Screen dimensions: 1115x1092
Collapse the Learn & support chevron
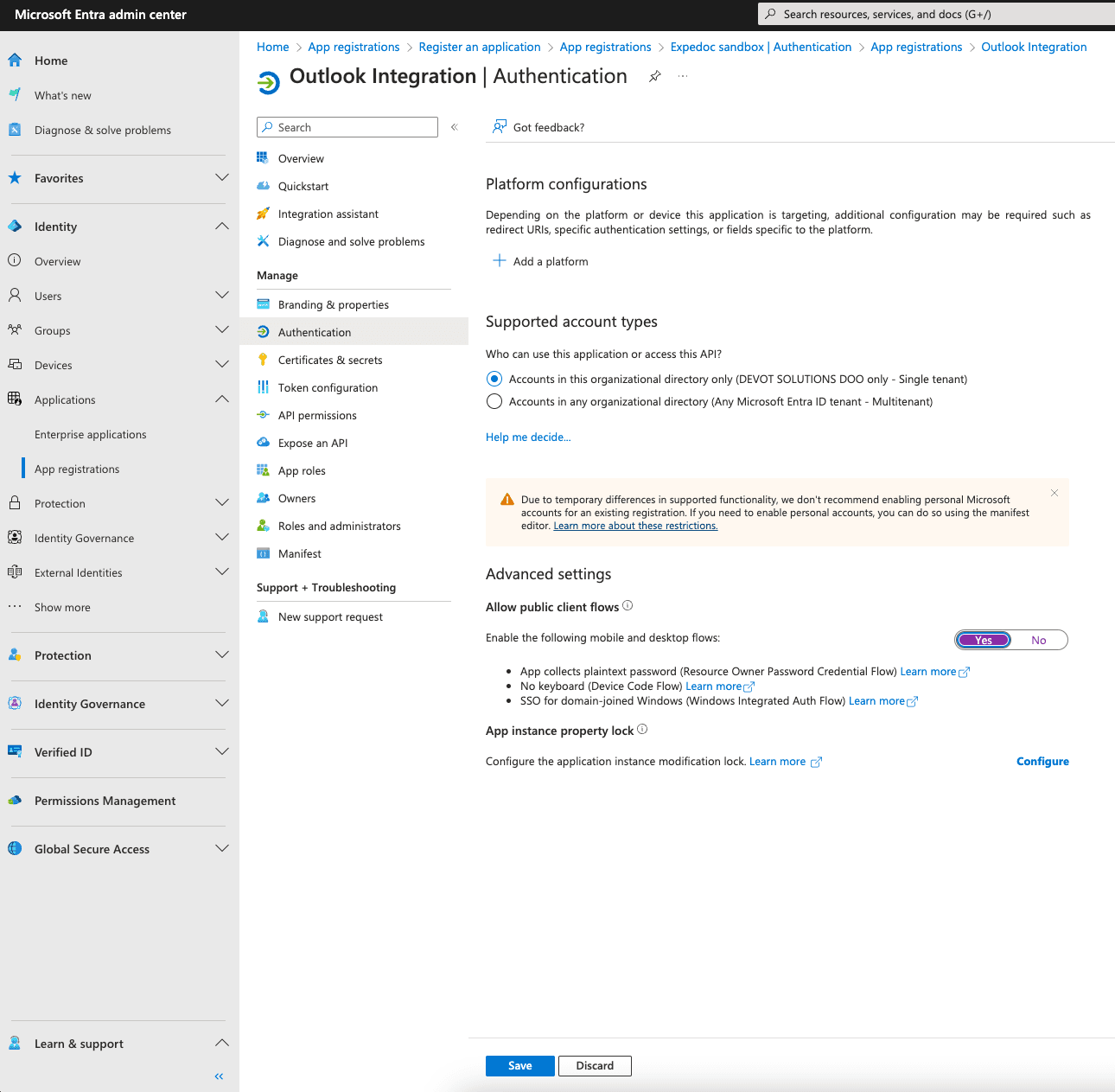click(x=222, y=1043)
